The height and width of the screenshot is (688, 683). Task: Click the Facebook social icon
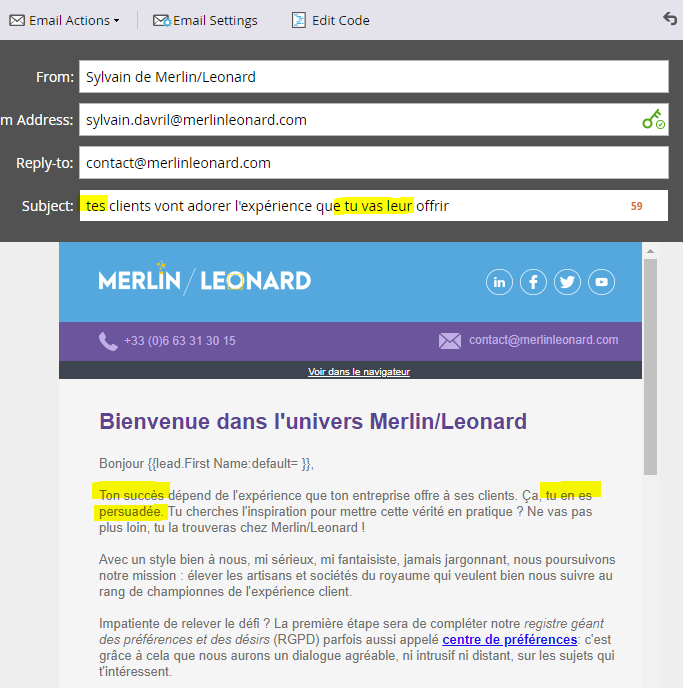coord(533,282)
